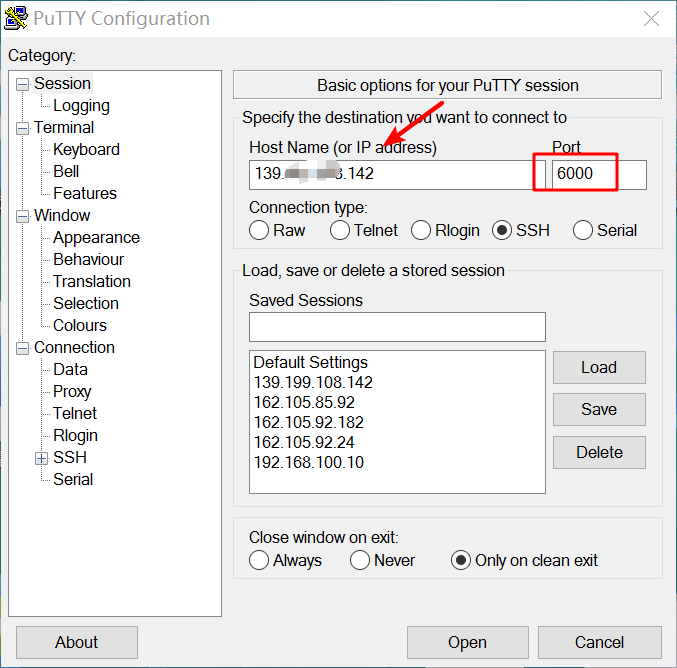Expand the SSH tree node

(41, 458)
